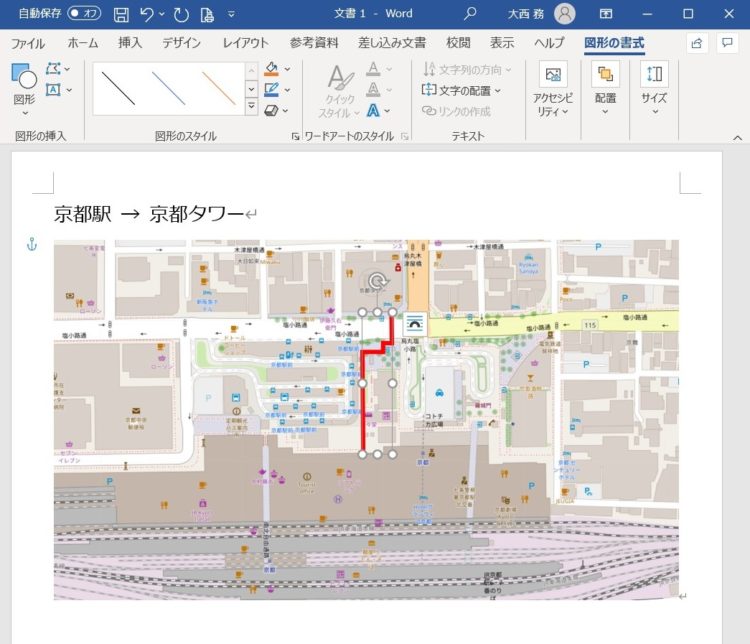Click the user account avatar icon
Image resolution: width=750 pixels, height=644 pixels.
565,14
